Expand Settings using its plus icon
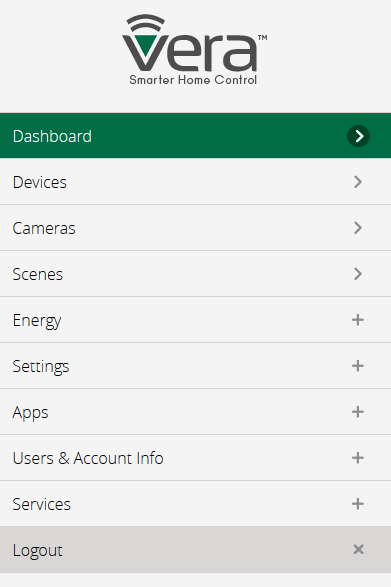Screen dimensions: 391x587 click(x=358, y=366)
